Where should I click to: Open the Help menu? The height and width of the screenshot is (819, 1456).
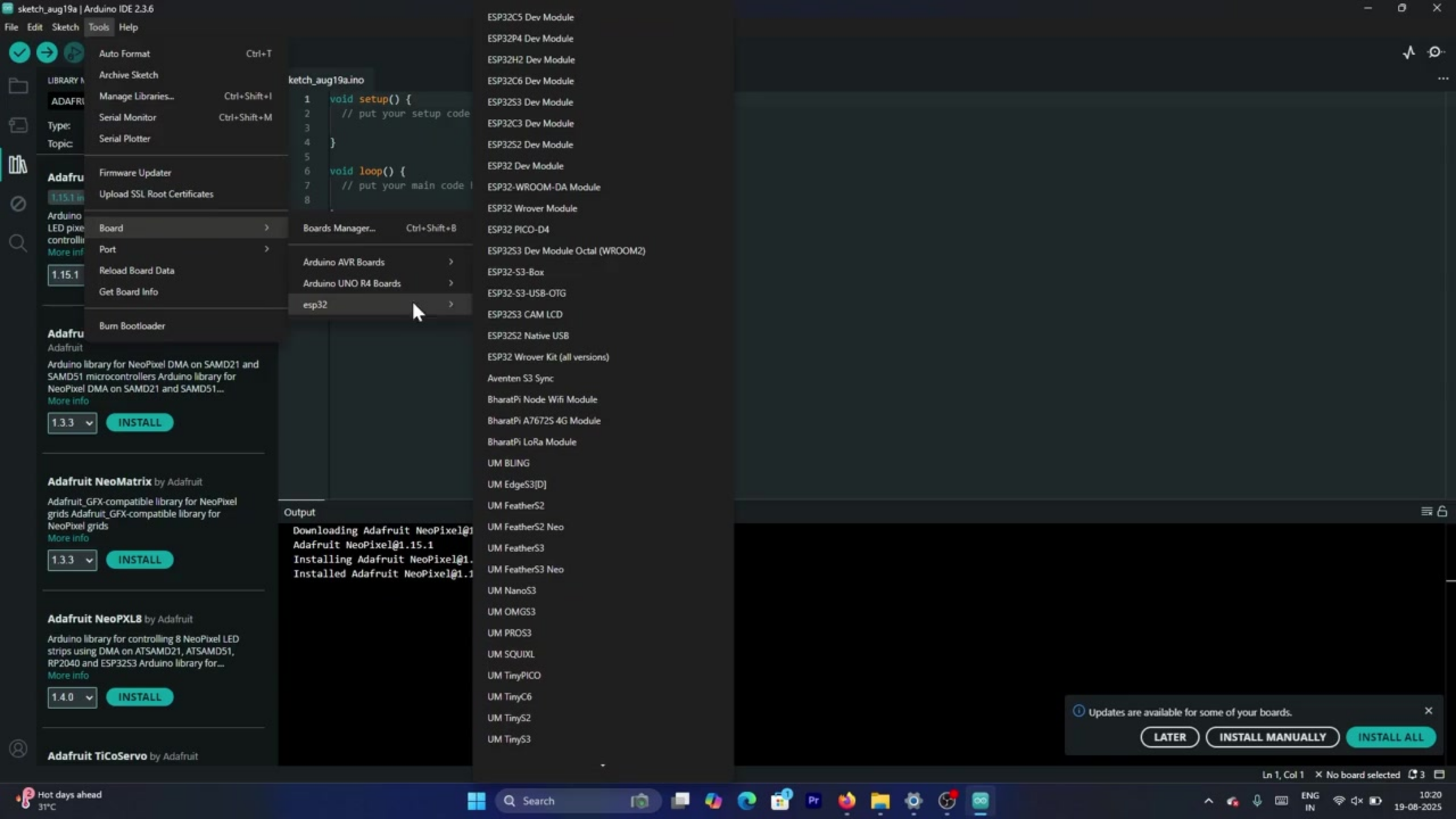pos(128,27)
